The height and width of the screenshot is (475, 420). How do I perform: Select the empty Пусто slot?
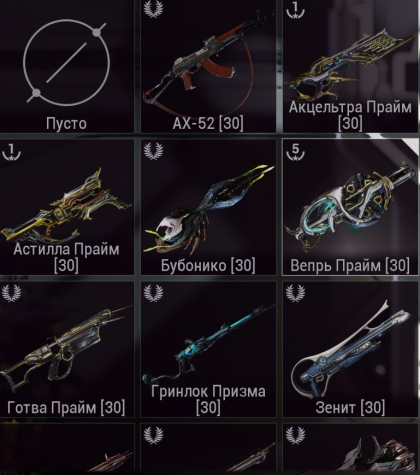click(x=67, y=66)
